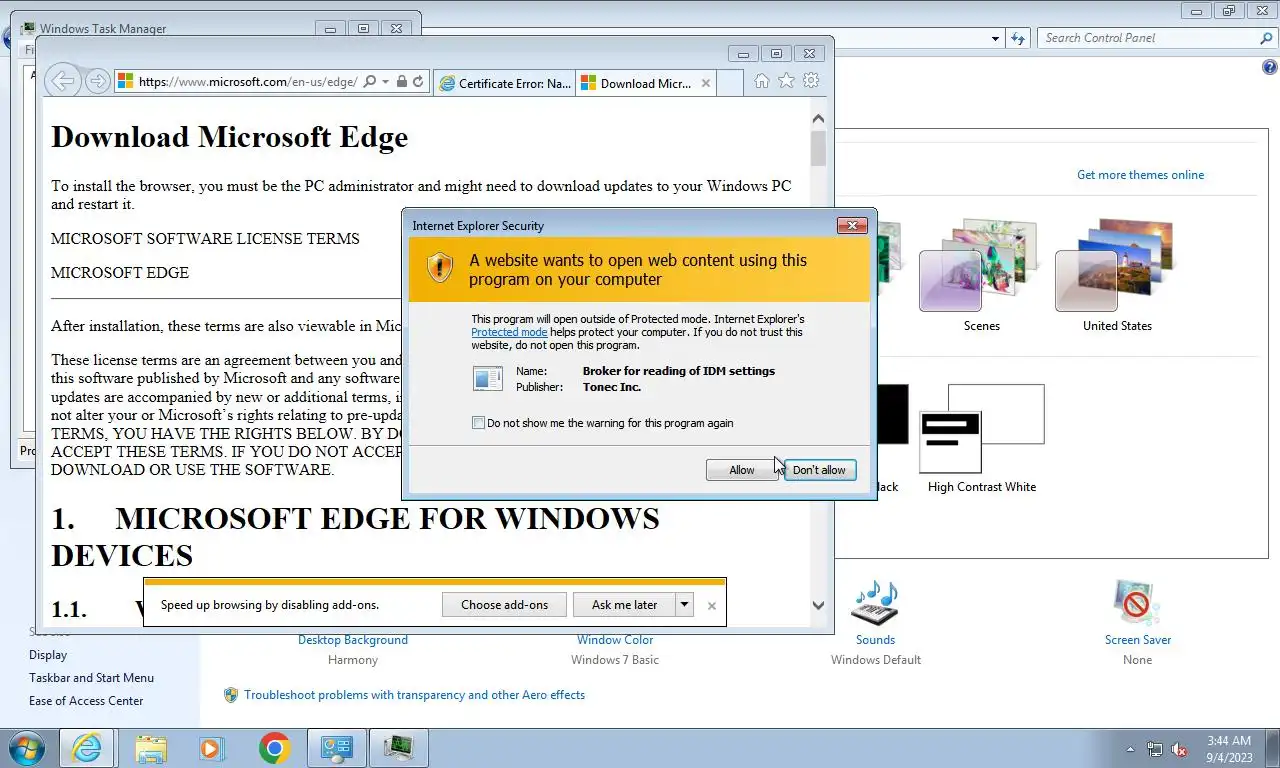Open address bar autocomplete dropdown arrow
This screenshot has width=1280, height=768.
386,82
